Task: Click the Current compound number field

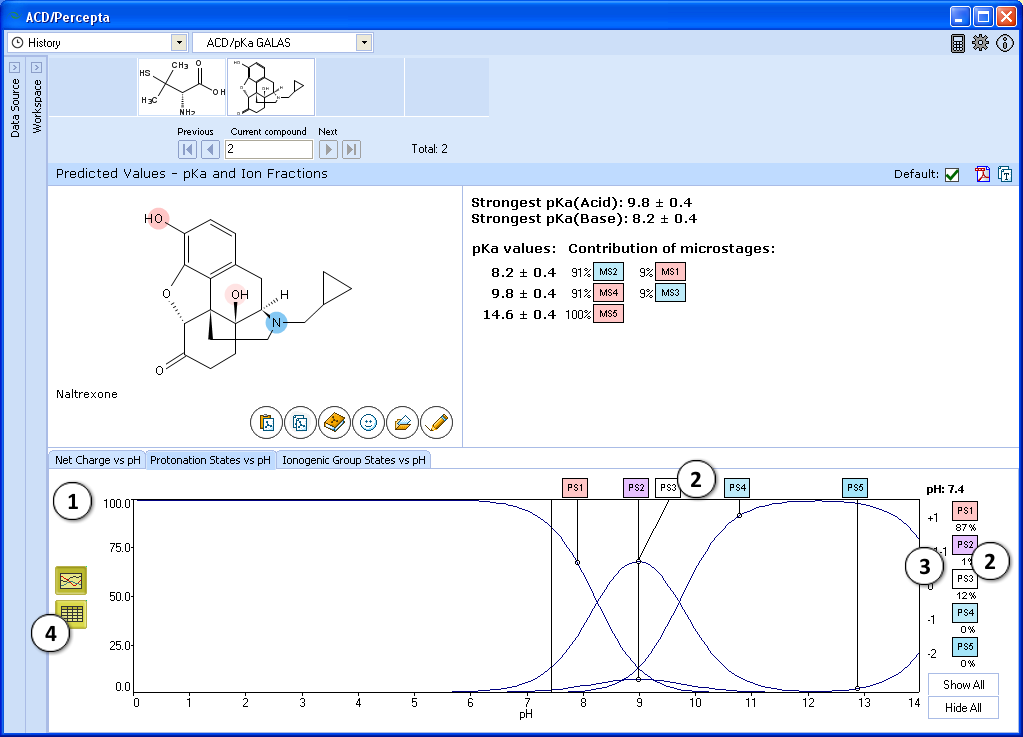Action: point(269,149)
